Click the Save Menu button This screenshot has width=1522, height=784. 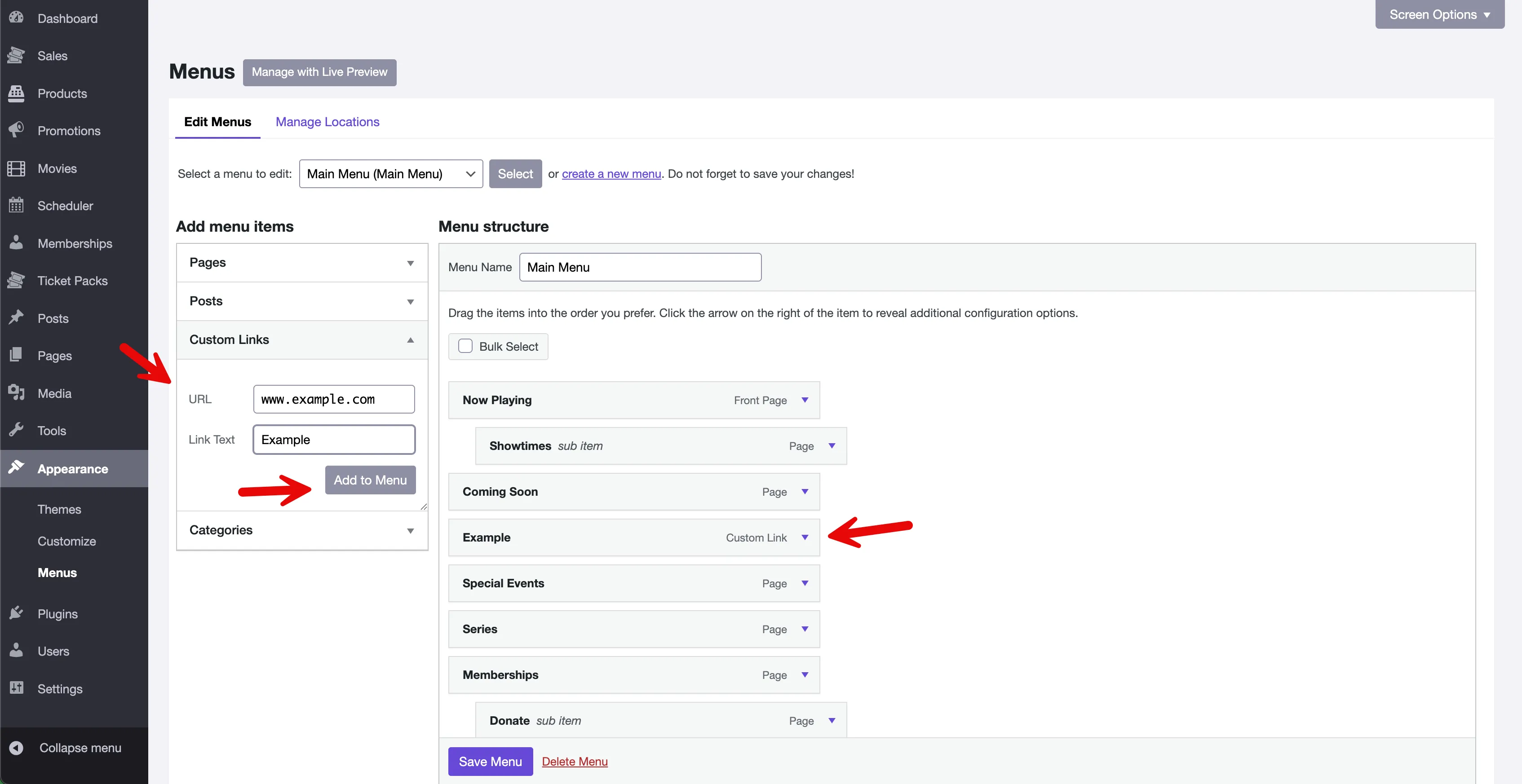pyautogui.click(x=491, y=762)
